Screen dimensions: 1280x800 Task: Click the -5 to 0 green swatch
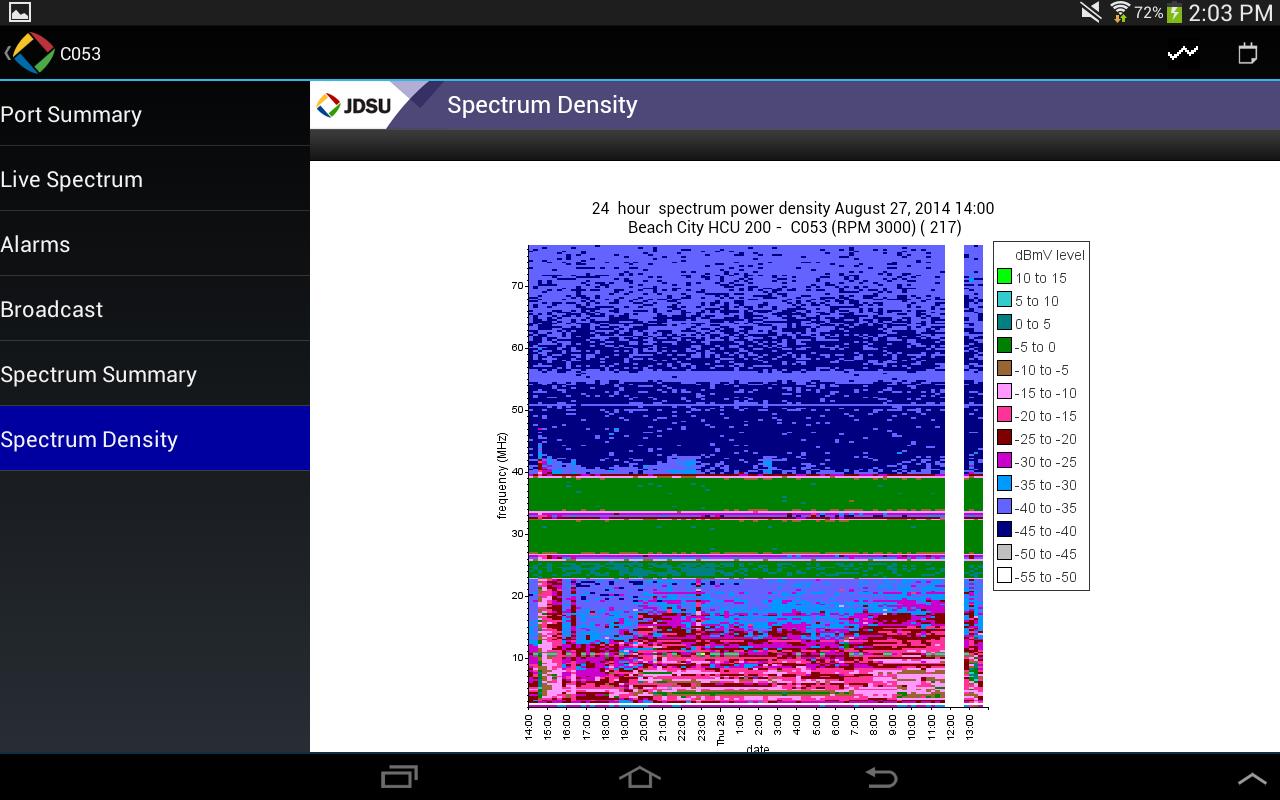tap(1004, 346)
